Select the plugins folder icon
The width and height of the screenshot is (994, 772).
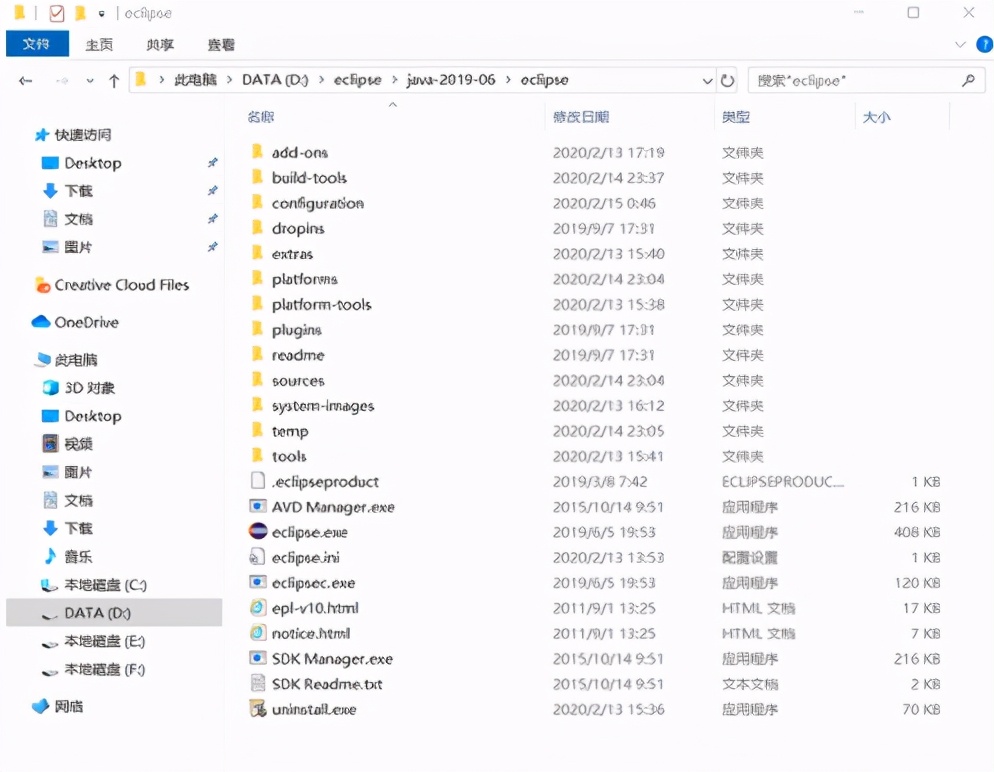[x=257, y=330]
